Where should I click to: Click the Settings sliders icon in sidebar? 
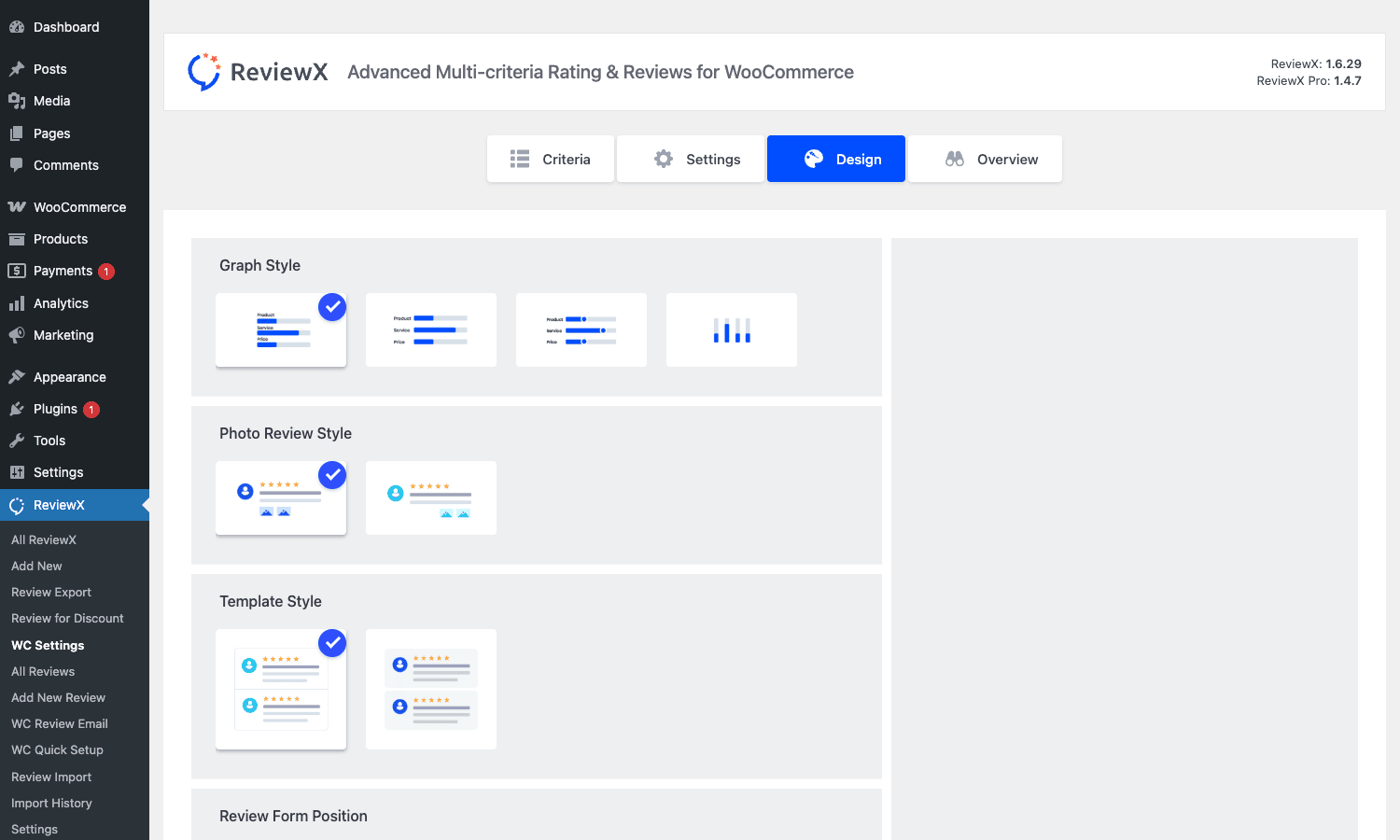coord(17,472)
